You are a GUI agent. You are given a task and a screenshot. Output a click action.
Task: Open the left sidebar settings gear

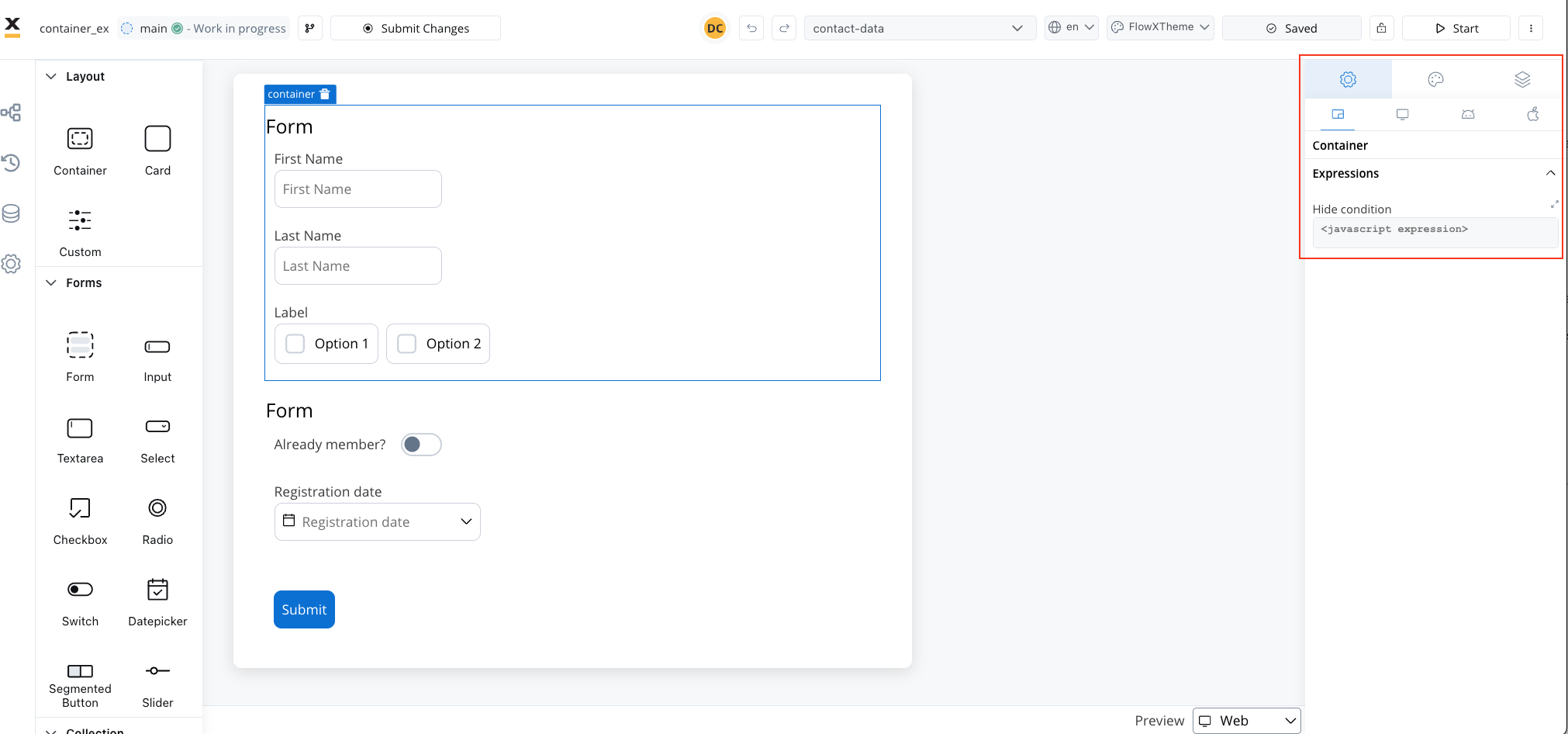11,264
